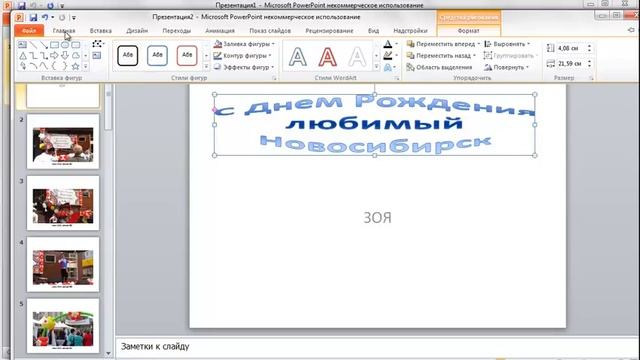The height and width of the screenshot is (360, 640).
Task: Expand the shape styles gallery
Action: tap(206, 67)
